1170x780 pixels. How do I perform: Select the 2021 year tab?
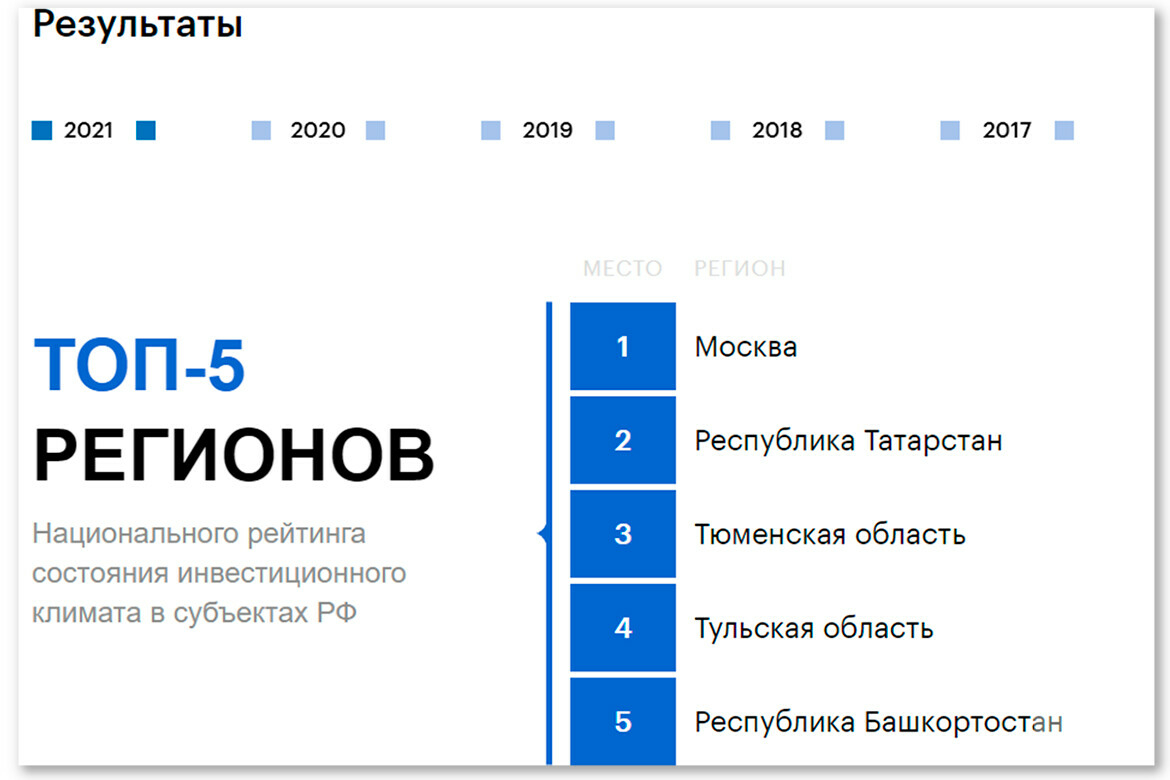(x=88, y=130)
